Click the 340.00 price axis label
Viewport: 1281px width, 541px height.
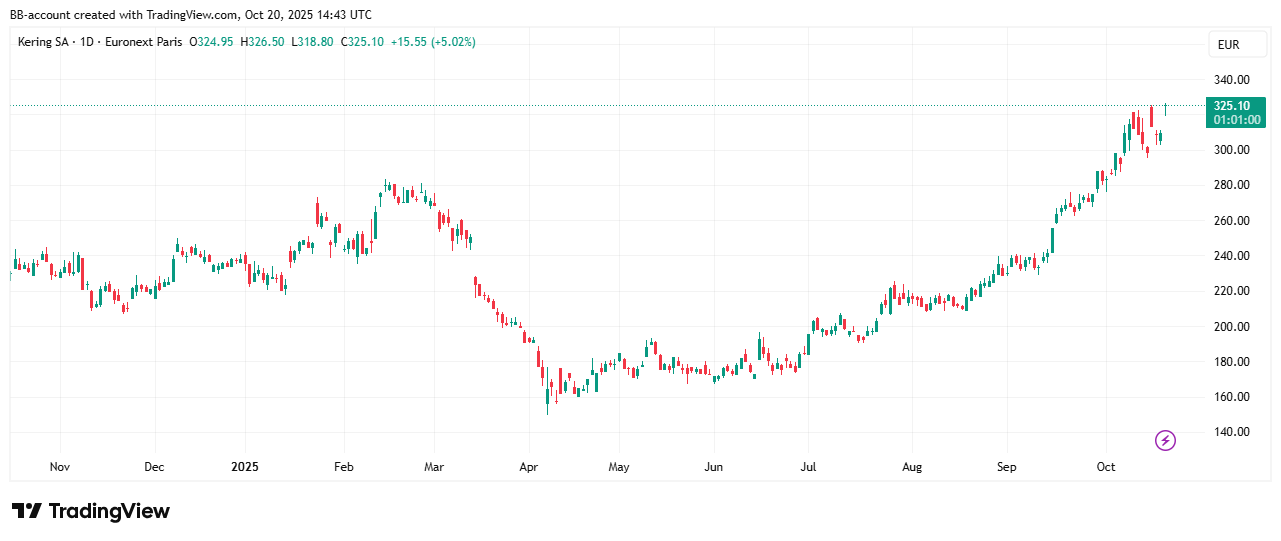point(1230,80)
